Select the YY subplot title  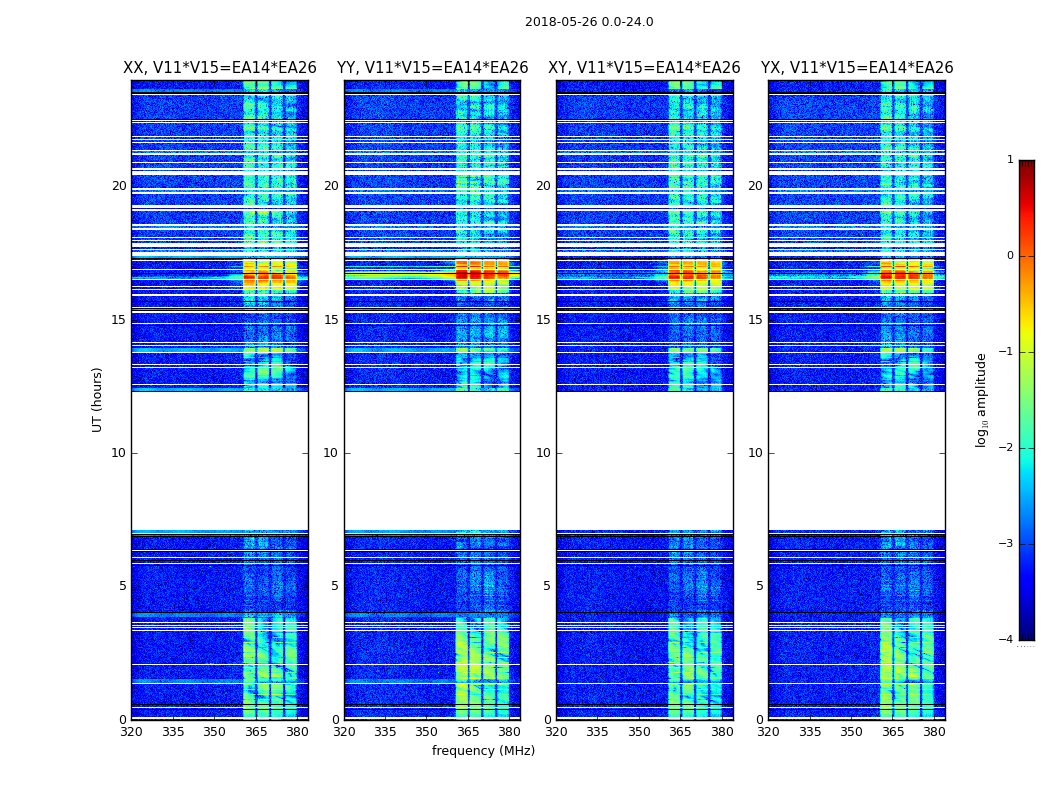pos(432,68)
